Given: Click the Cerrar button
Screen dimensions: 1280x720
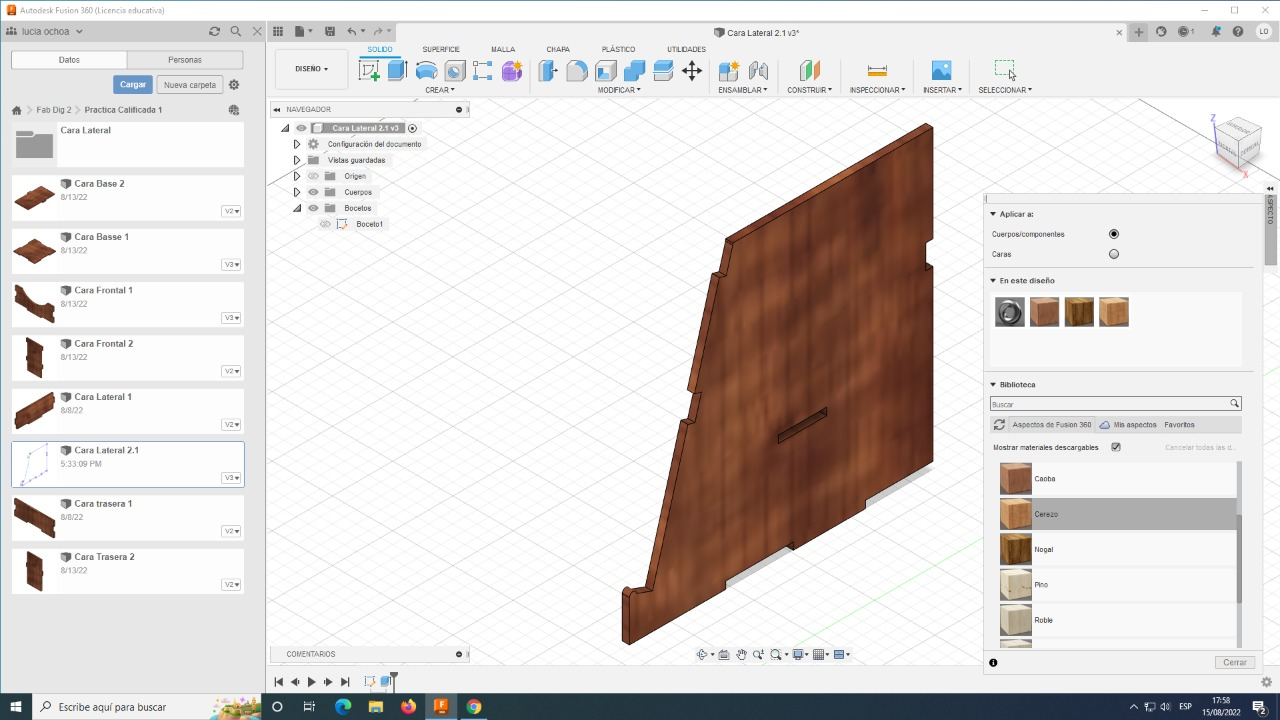Looking at the screenshot, I should click(x=1235, y=662).
